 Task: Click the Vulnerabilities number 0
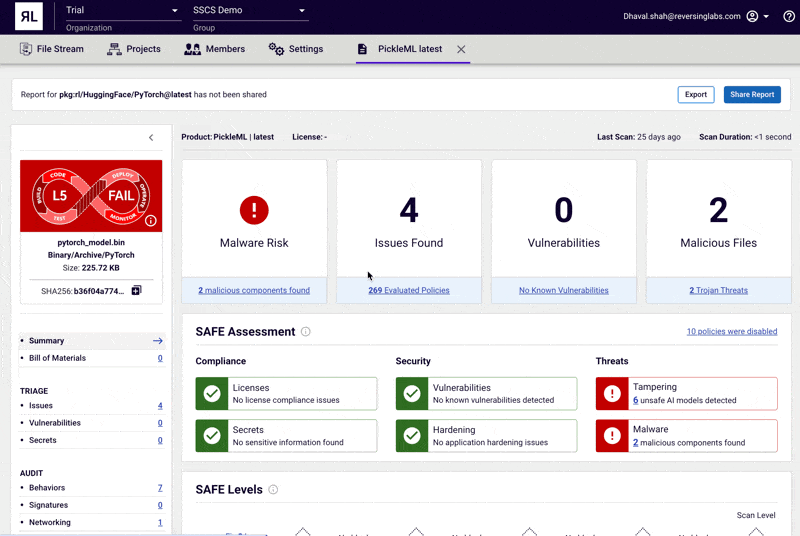click(x=564, y=210)
